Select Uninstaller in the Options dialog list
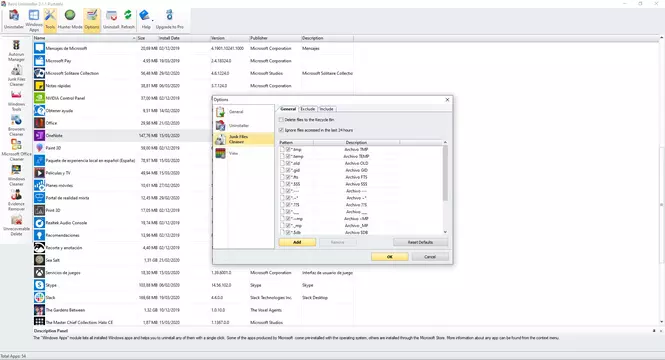 (243, 126)
